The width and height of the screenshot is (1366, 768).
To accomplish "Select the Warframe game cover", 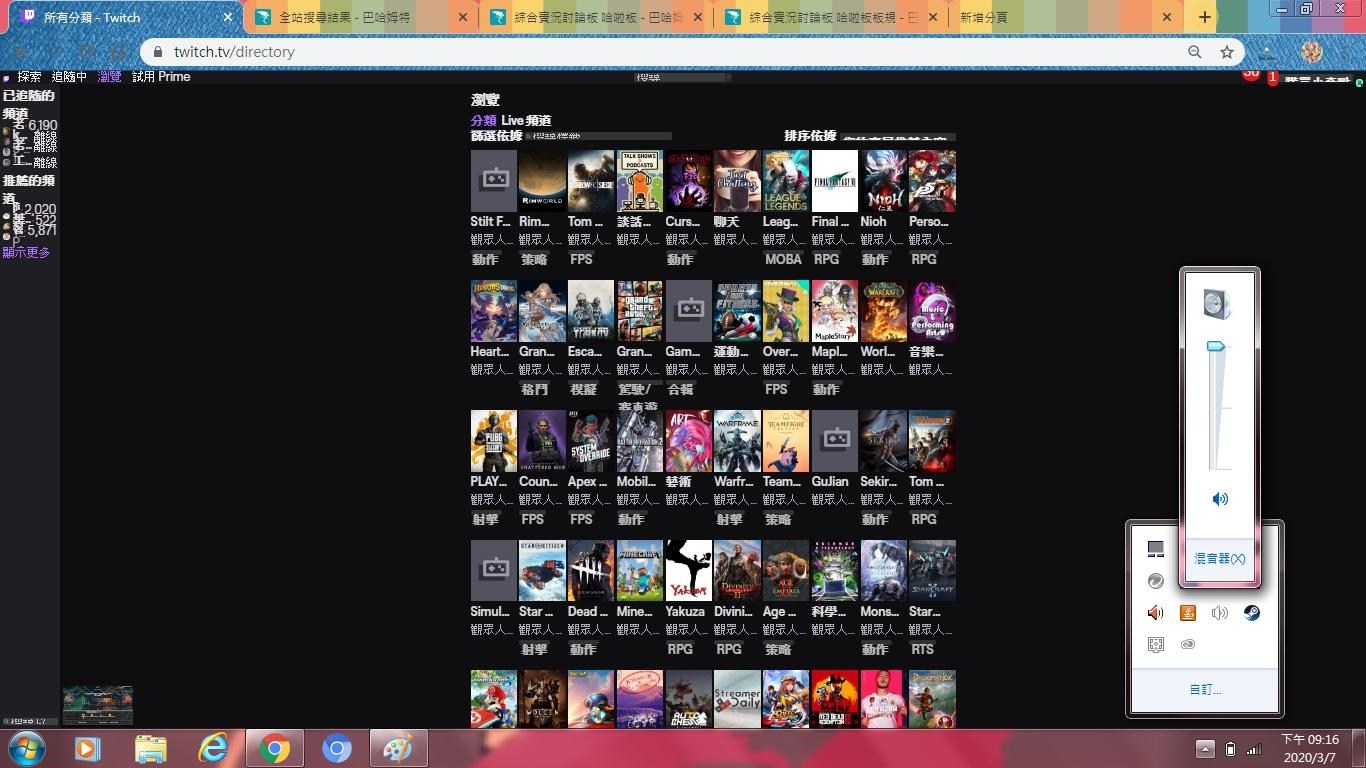I will pyautogui.click(x=737, y=441).
